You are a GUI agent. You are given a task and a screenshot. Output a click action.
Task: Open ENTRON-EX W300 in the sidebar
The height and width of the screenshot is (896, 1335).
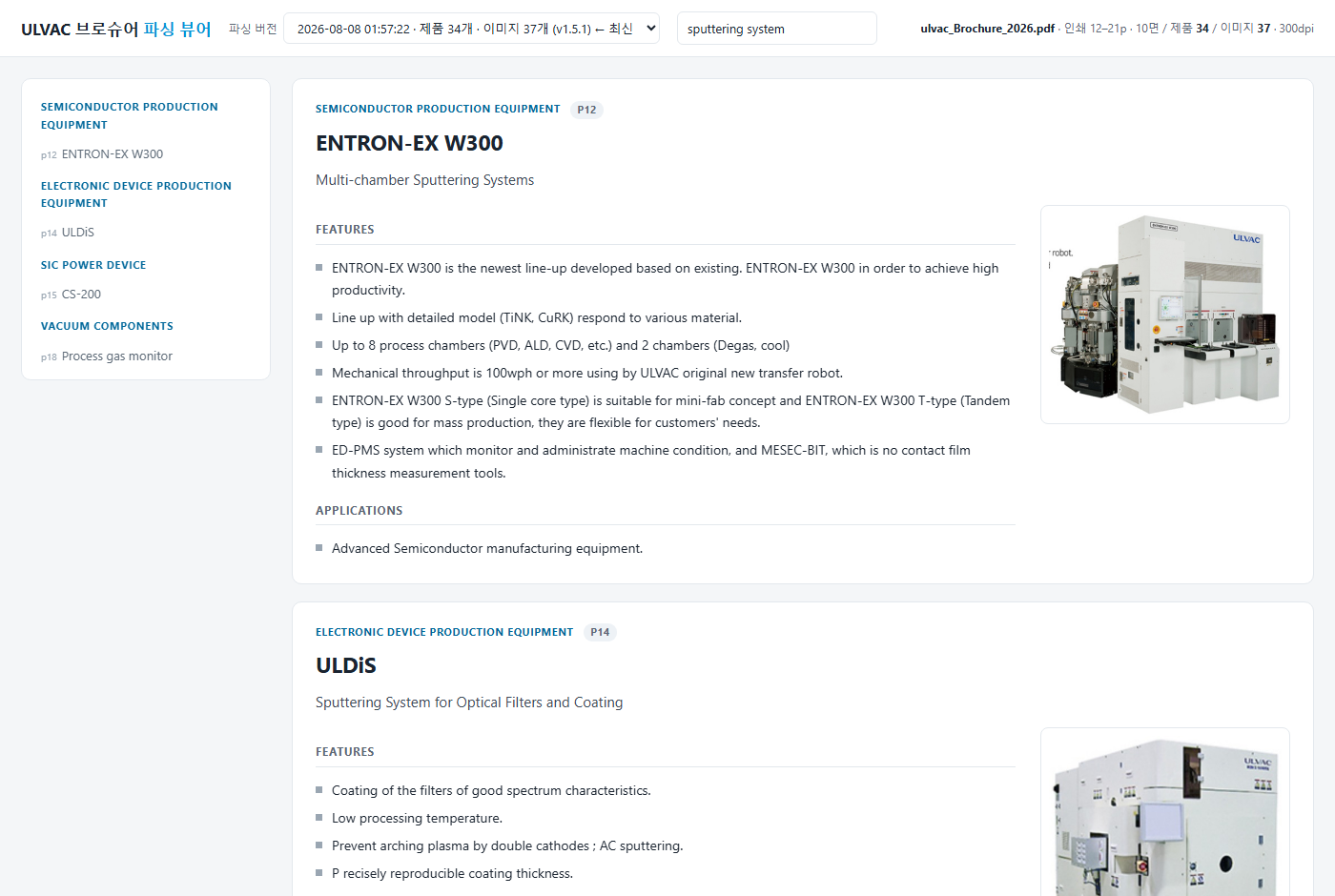pyautogui.click(x=113, y=154)
